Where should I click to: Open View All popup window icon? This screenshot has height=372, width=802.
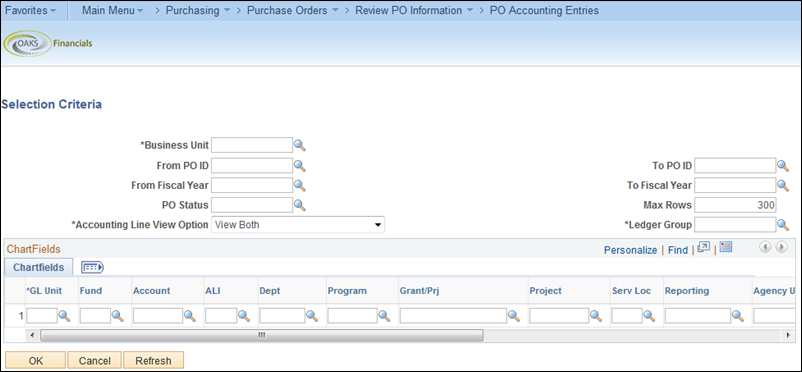704,248
